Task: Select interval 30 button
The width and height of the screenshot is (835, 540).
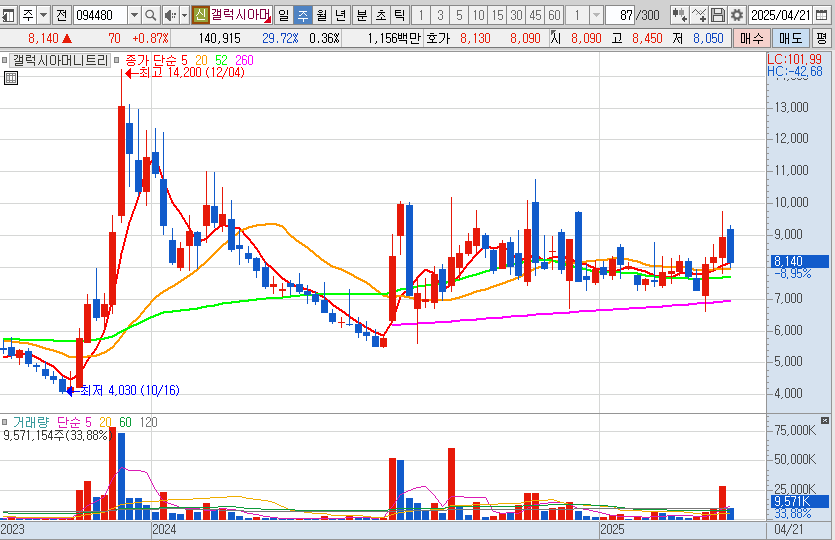Action: [x=516, y=15]
